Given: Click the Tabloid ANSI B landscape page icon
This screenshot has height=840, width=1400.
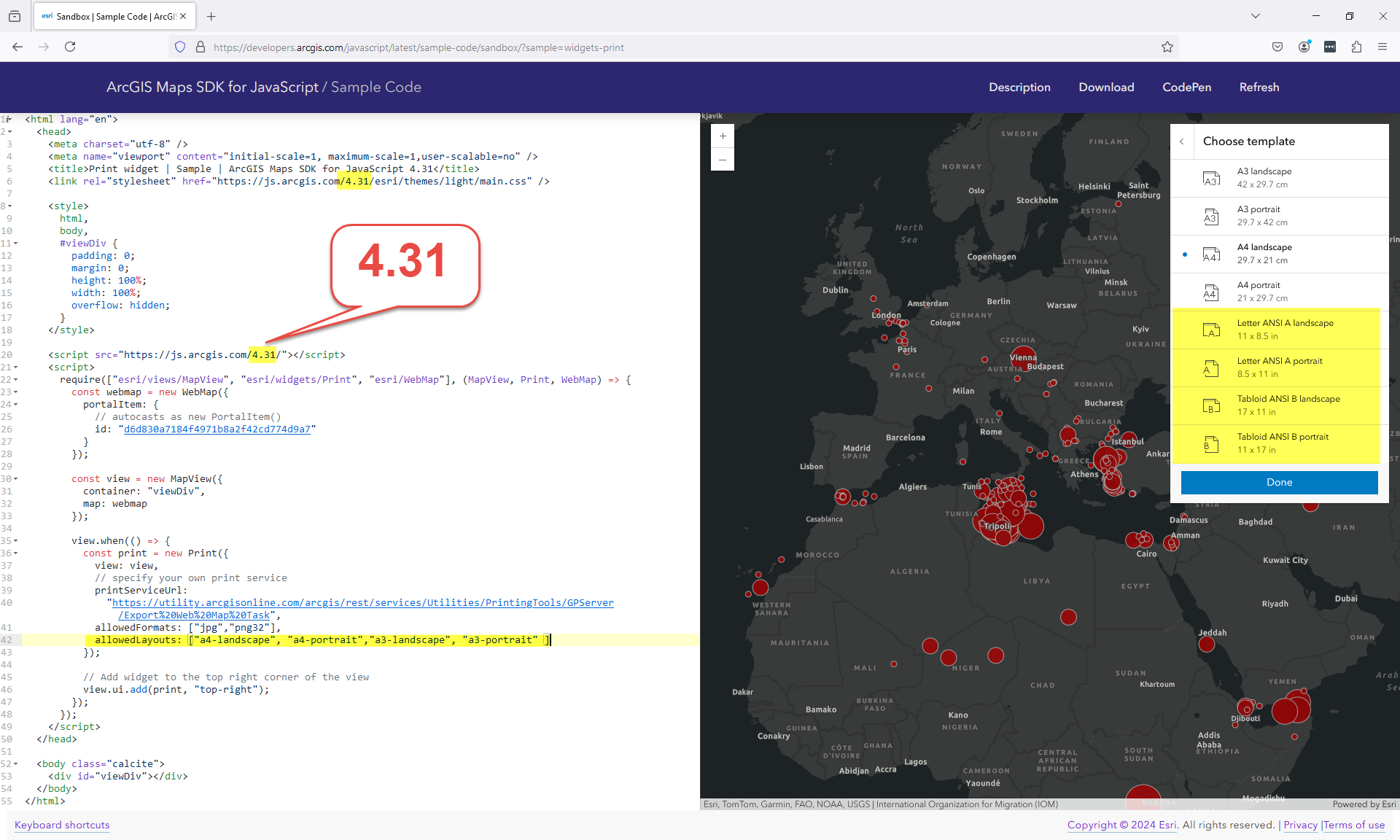Looking at the screenshot, I should [x=1211, y=405].
